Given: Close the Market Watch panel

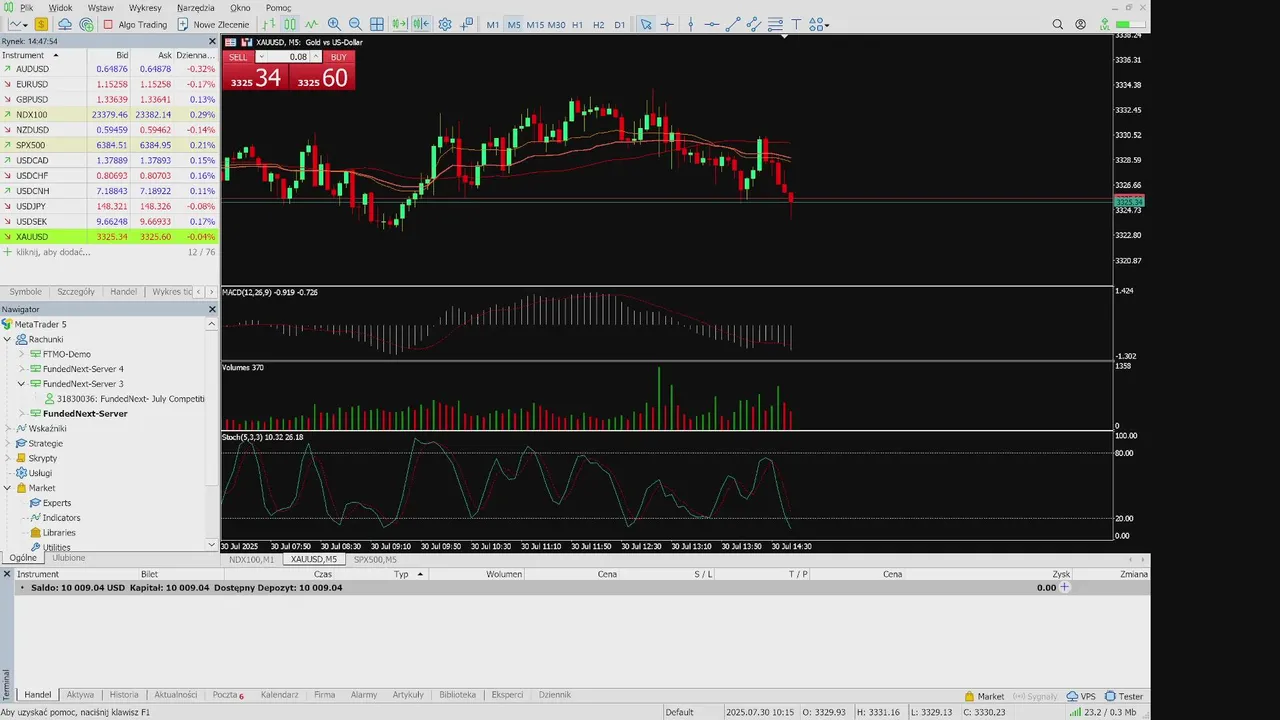Looking at the screenshot, I should pyautogui.click(x=212, y=41).
